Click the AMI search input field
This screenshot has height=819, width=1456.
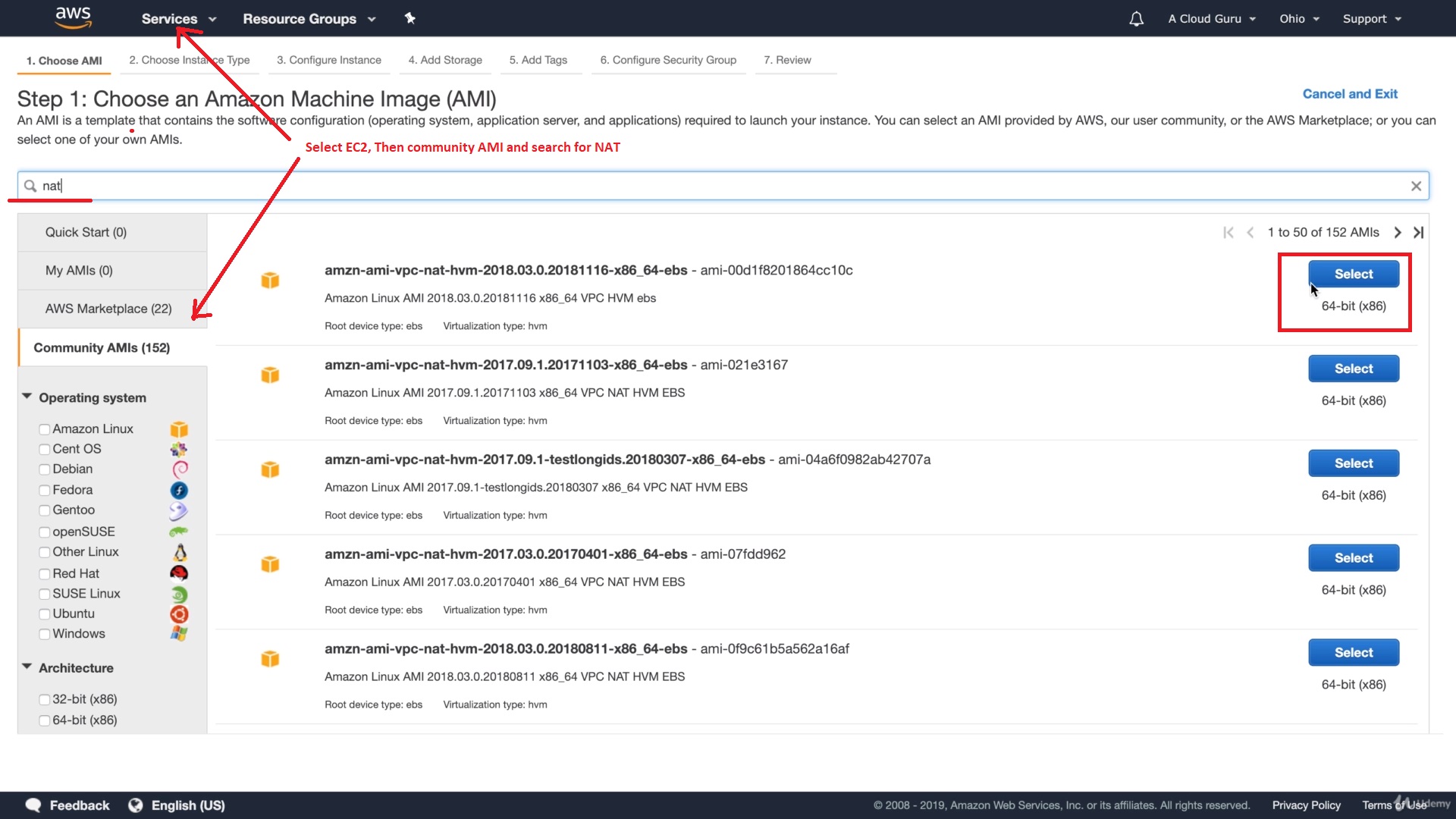(x=720, y=186)
